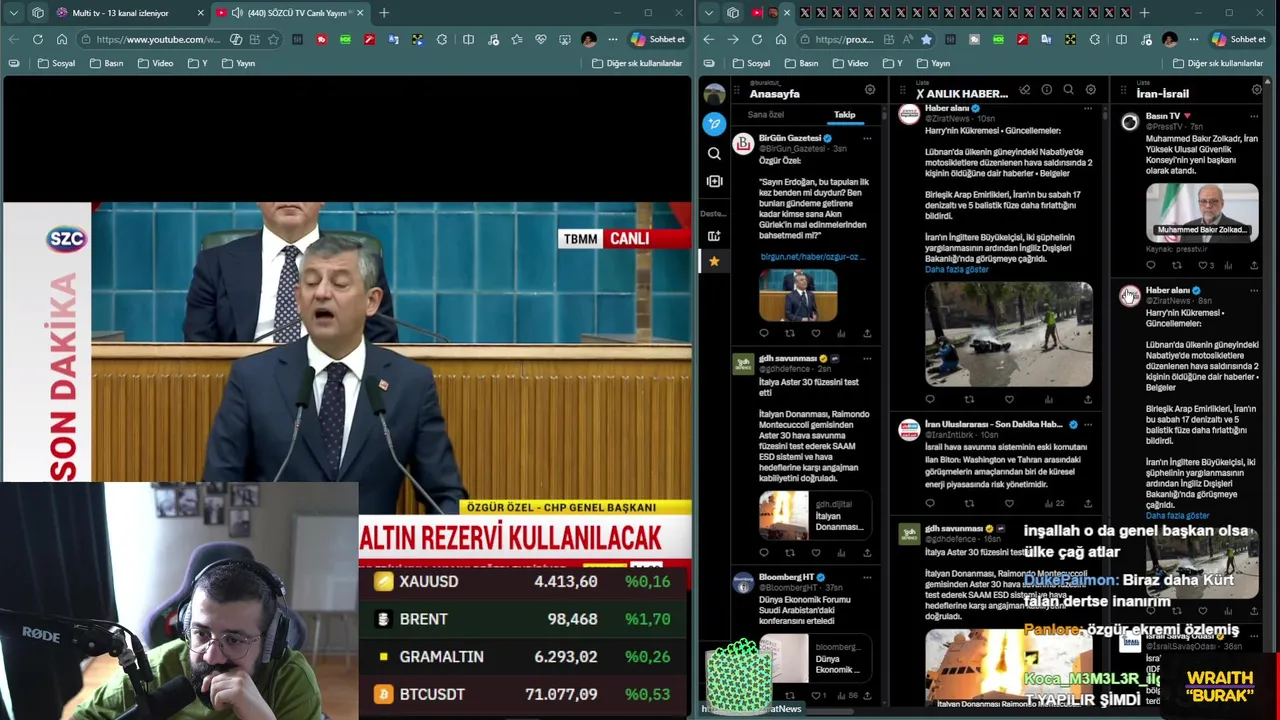Image resolution: width=1280 pixels, height=720 pixels.
Task: Open Sosyal bookmarks folder in right browser
Action: (x=752, y=63)
